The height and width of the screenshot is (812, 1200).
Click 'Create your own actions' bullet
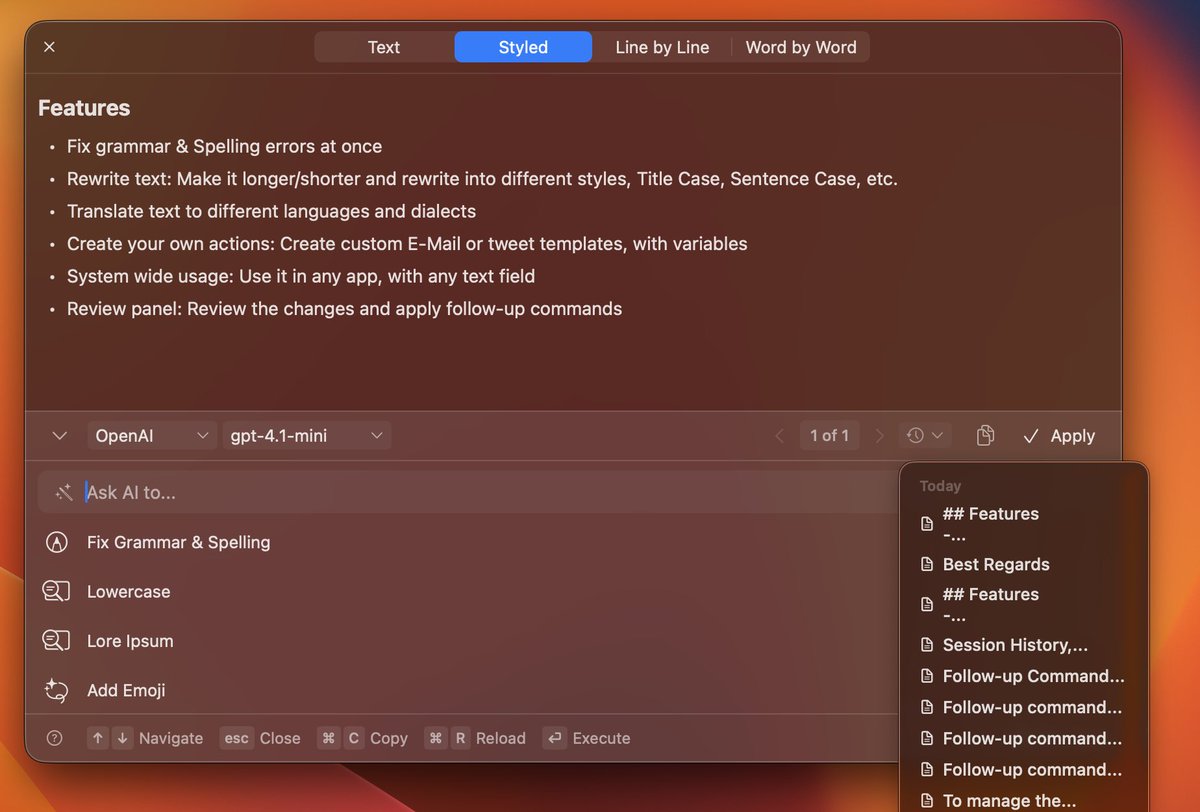(x=407, y=244)
